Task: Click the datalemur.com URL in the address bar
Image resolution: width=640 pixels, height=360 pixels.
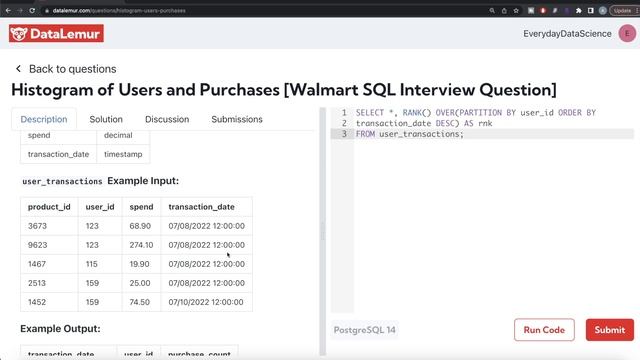Action: click(x=119, y=11)
